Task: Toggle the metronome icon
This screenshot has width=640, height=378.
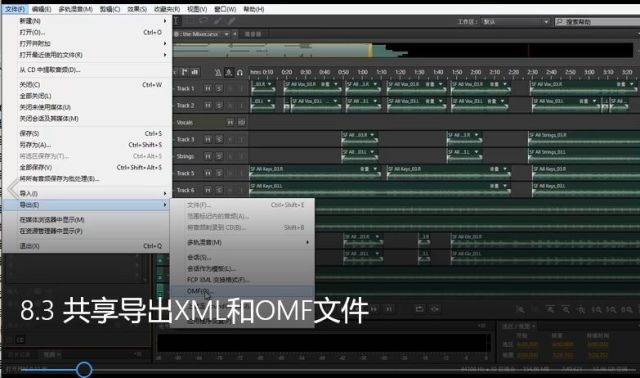Action: click(x=218, y=73)
